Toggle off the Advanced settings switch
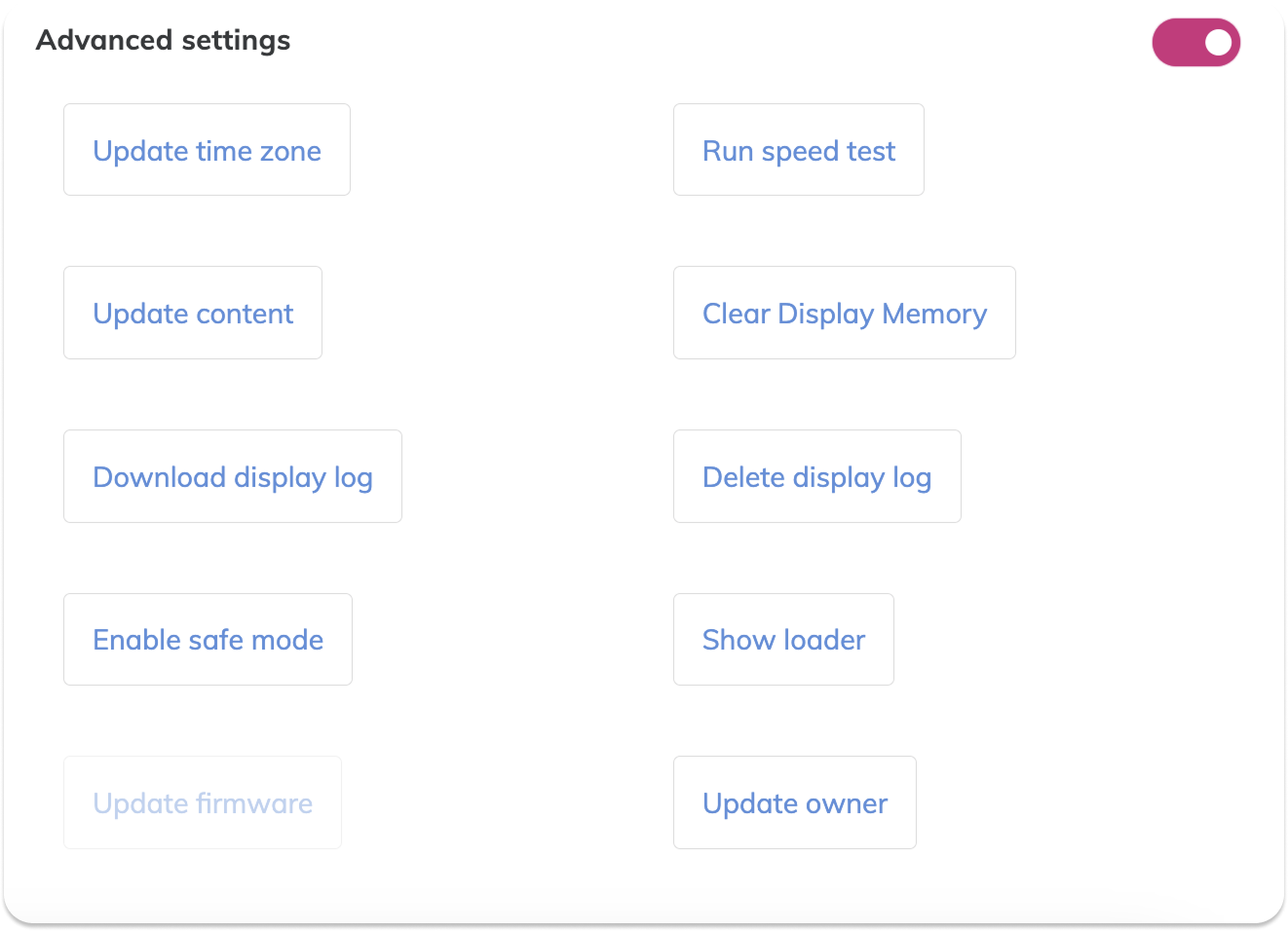 tap(1195, 42)
